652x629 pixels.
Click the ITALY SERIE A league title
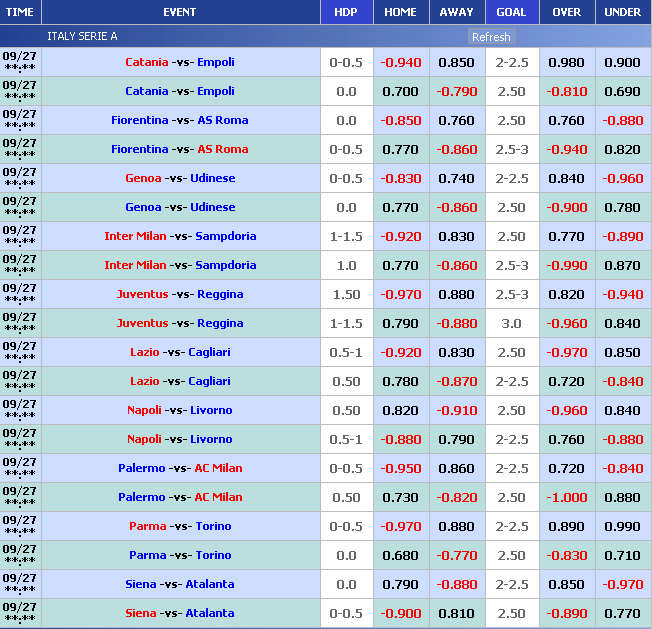(82, 36)
